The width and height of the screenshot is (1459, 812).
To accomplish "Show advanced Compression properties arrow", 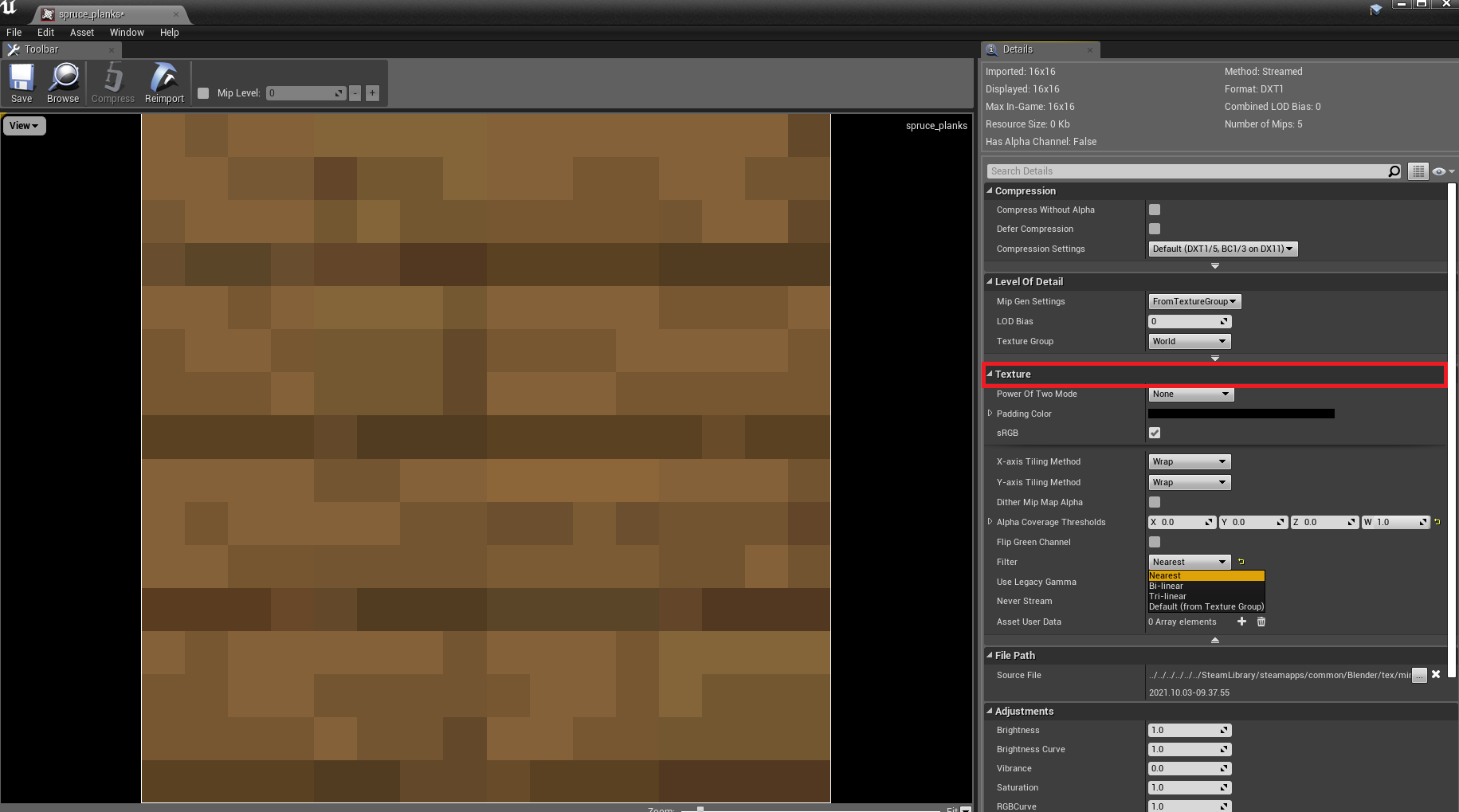I will tap(1215, 266).
